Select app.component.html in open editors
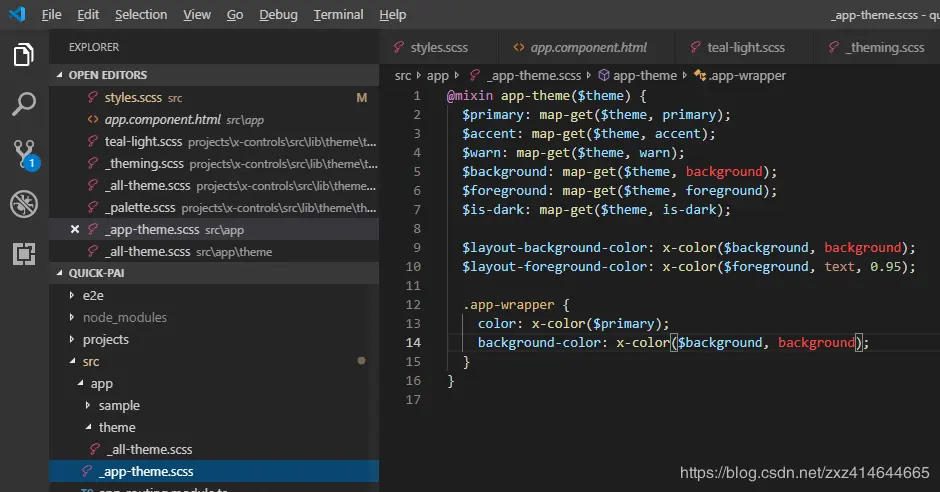Screen dimensions: 940x492 (x=214, y=120)
